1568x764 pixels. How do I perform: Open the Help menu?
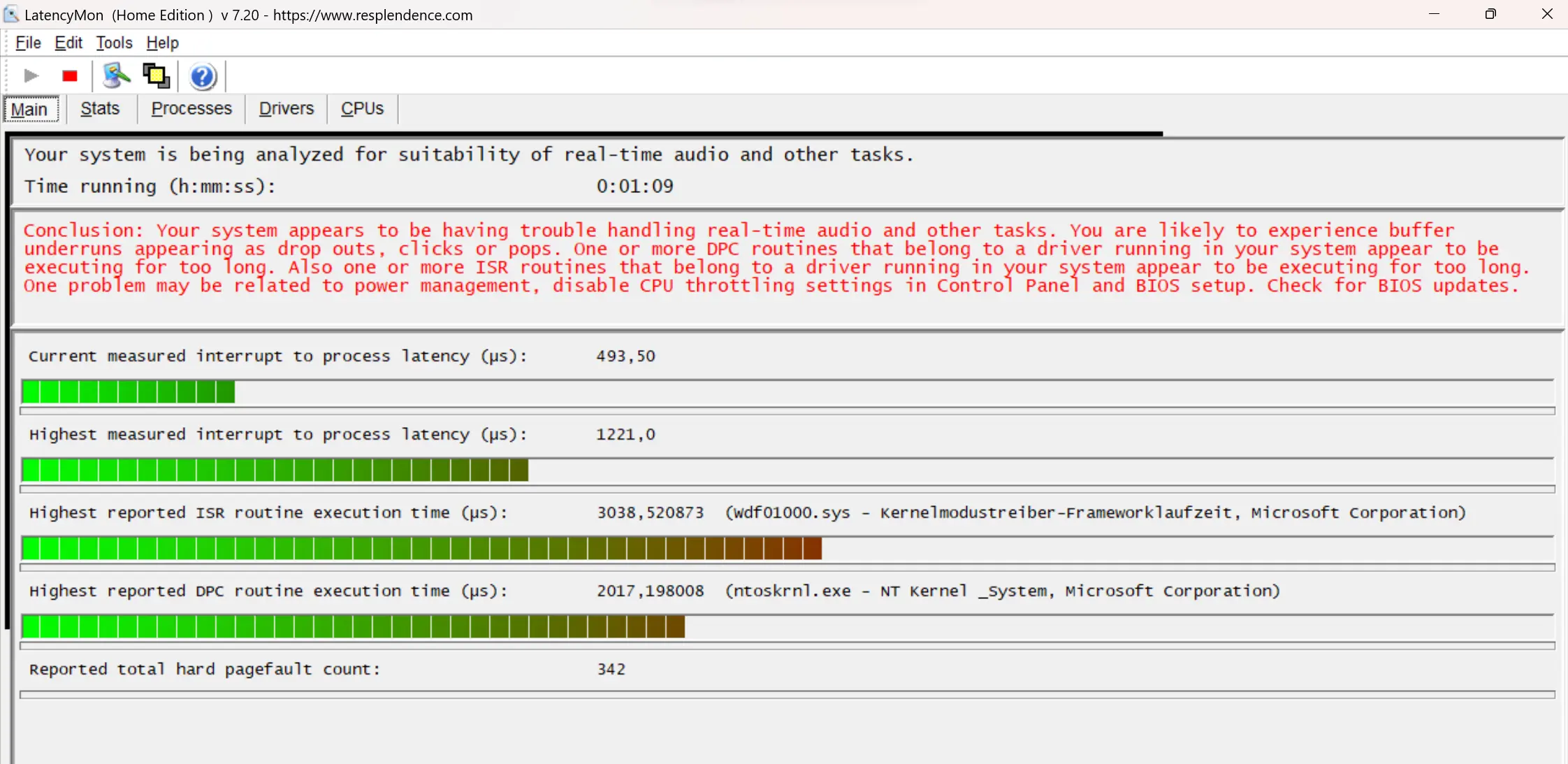(x=162, y=43)
